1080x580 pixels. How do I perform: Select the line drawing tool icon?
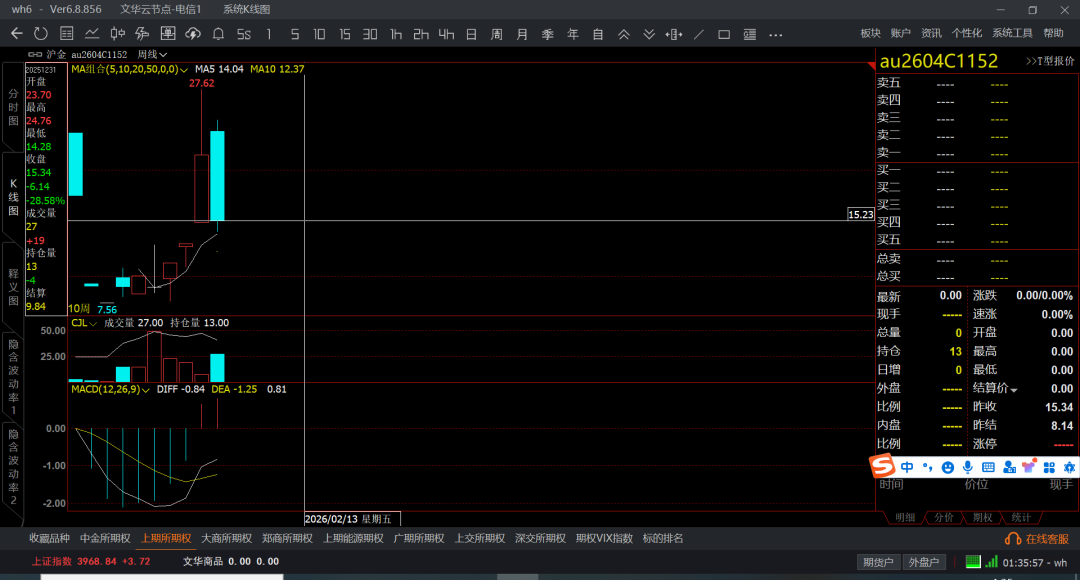tap(699, 34)
